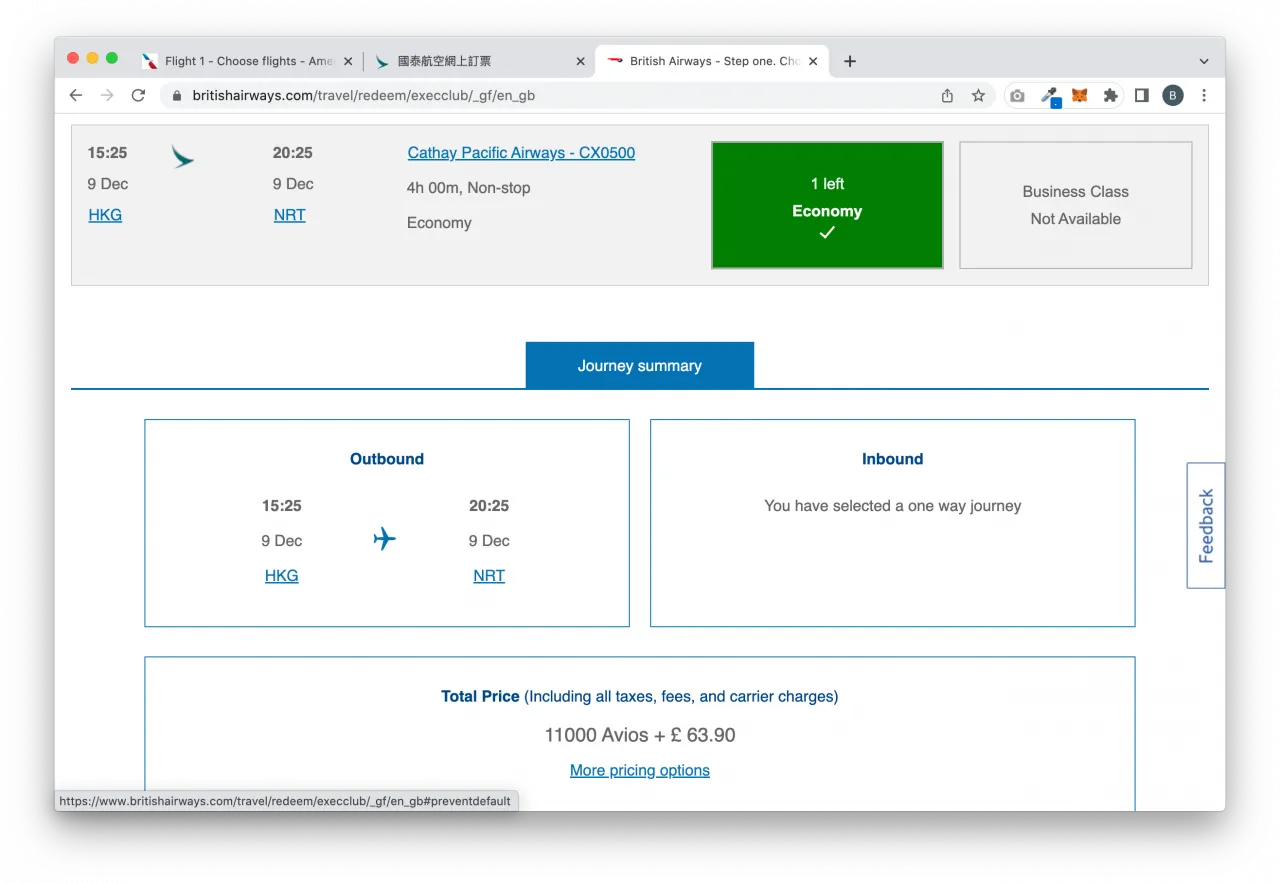This screenshot has width=1280, height=883.
Task: Select the British Airways Step one tab
Action: pyautogui.click(x=712, y=61)
